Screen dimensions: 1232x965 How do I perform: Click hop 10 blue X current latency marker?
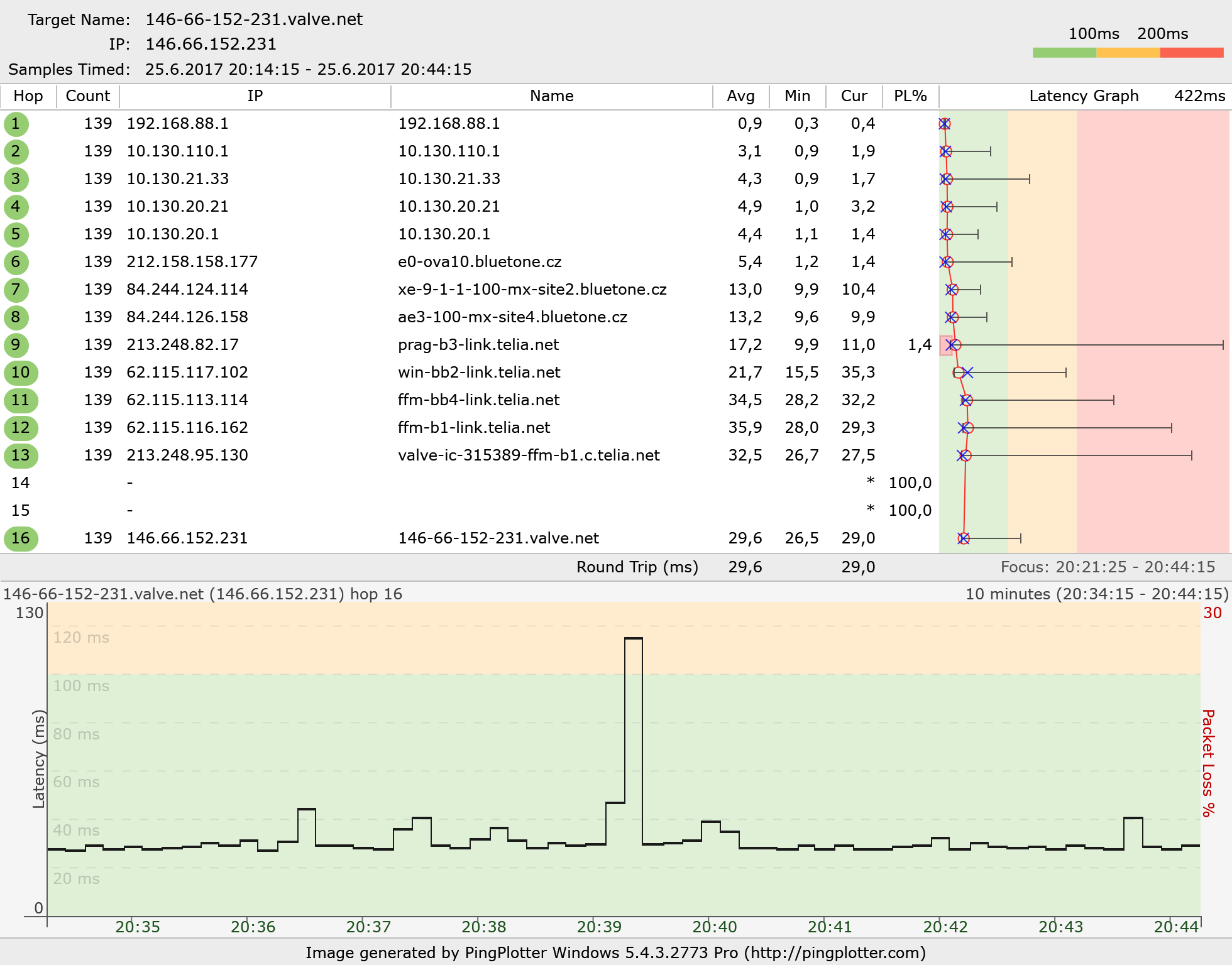coord(968,373)
